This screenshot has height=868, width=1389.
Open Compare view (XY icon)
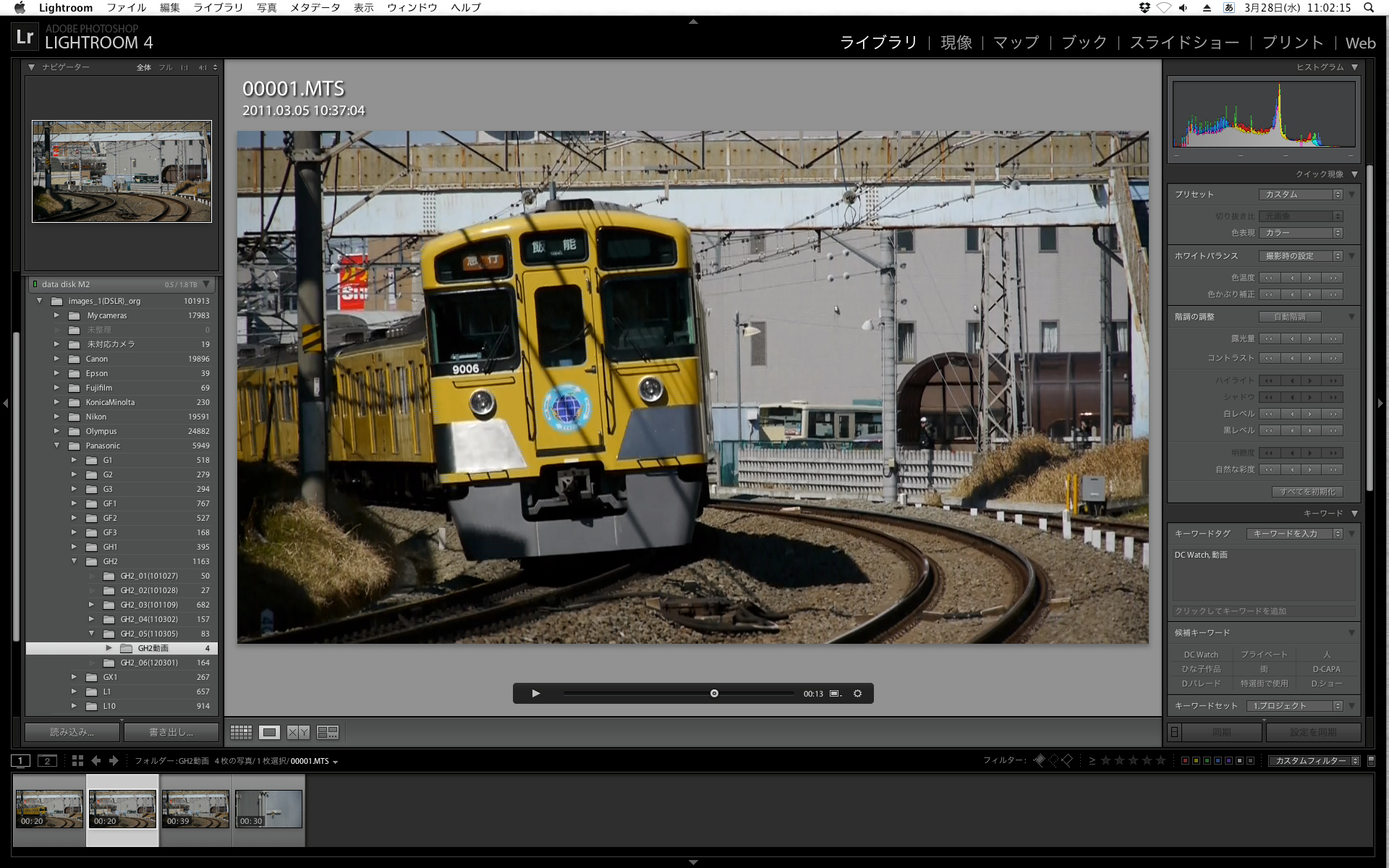click(297, 732)
